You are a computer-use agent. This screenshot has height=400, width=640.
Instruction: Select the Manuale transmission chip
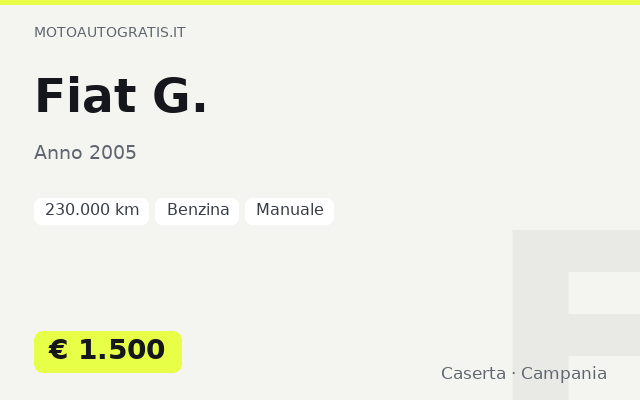(289, 211)
